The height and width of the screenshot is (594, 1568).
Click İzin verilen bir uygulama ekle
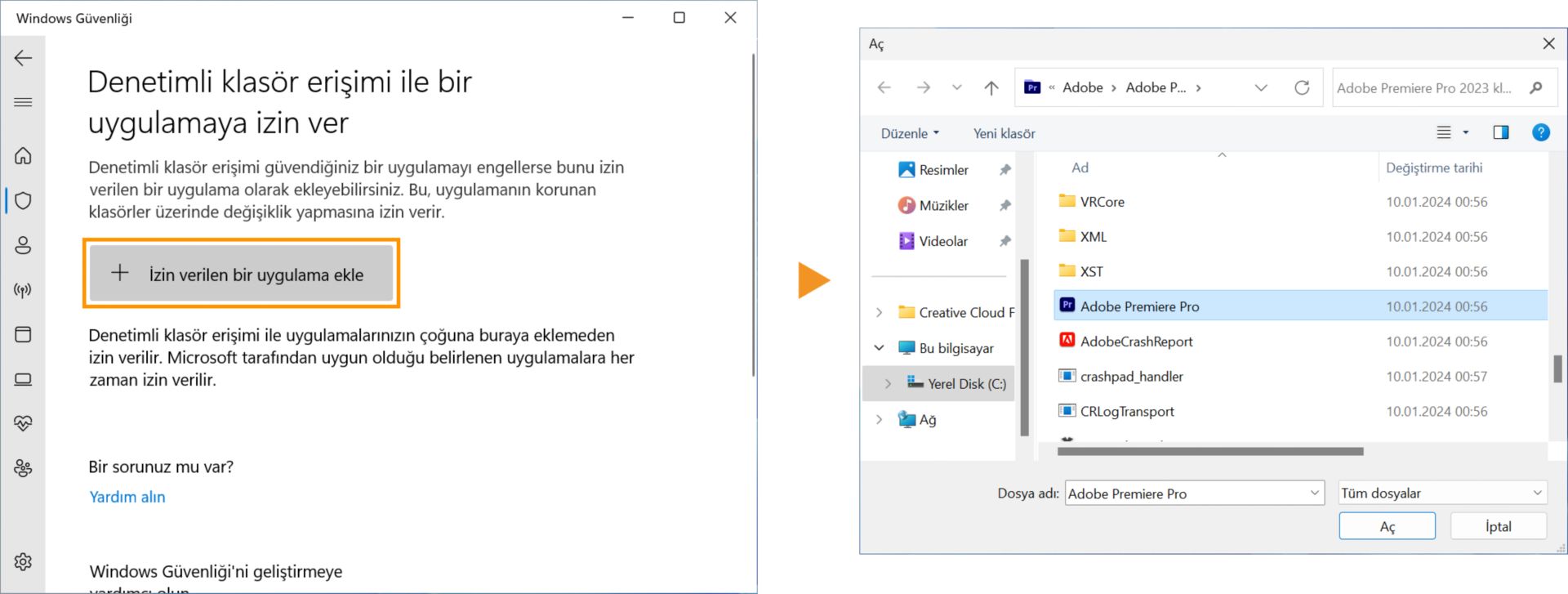tap(241, 274)
